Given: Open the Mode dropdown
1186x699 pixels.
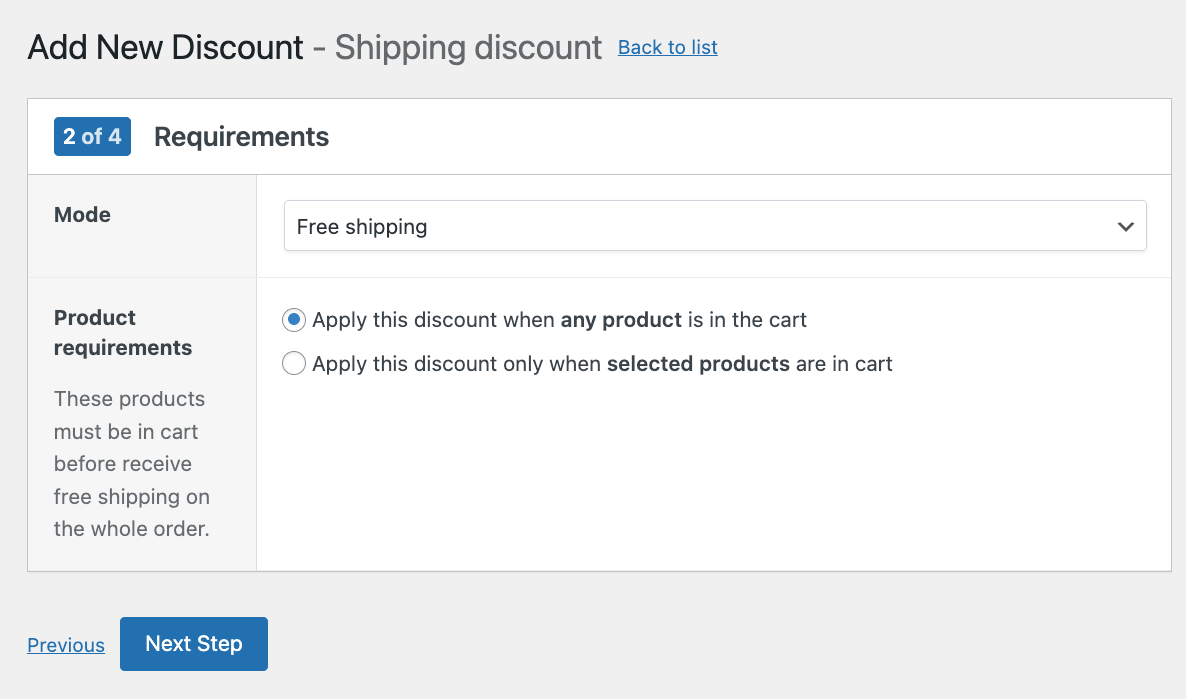Looking at the screenshot, I should pos(714,227).
